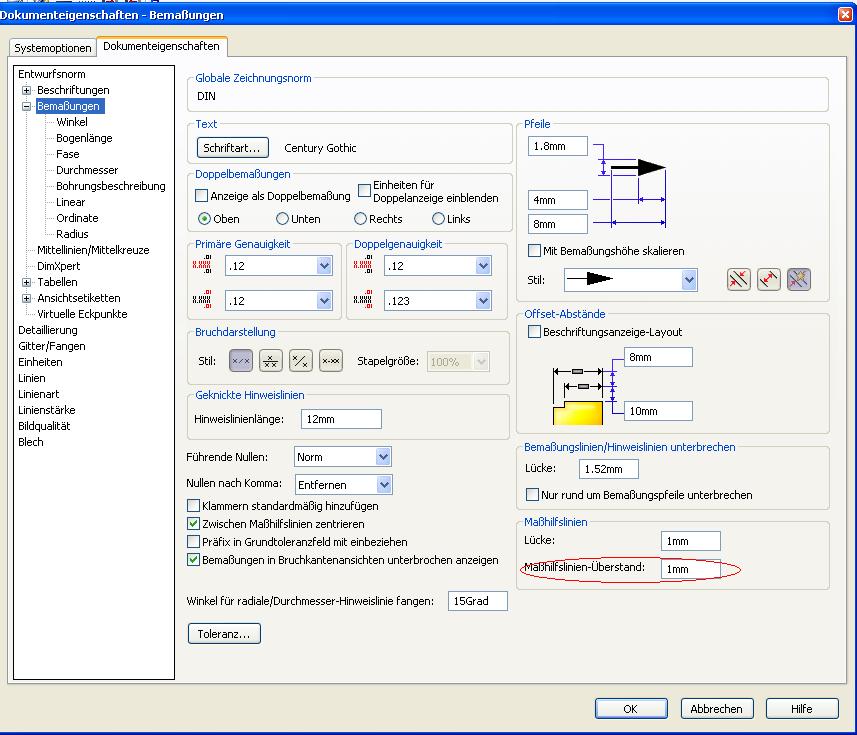Click the third arrow placement icon beside Stil
The height and width of the screenshot is (735, 857).
click(x=798, y=280)
